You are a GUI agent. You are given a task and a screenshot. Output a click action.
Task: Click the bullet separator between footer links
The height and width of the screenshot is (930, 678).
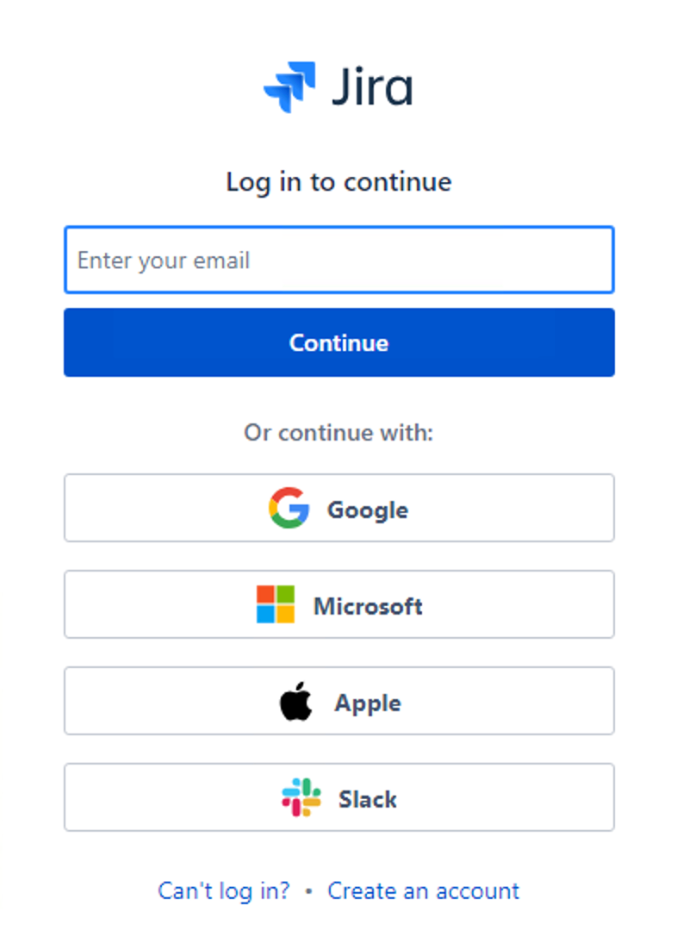coord(309,891)
